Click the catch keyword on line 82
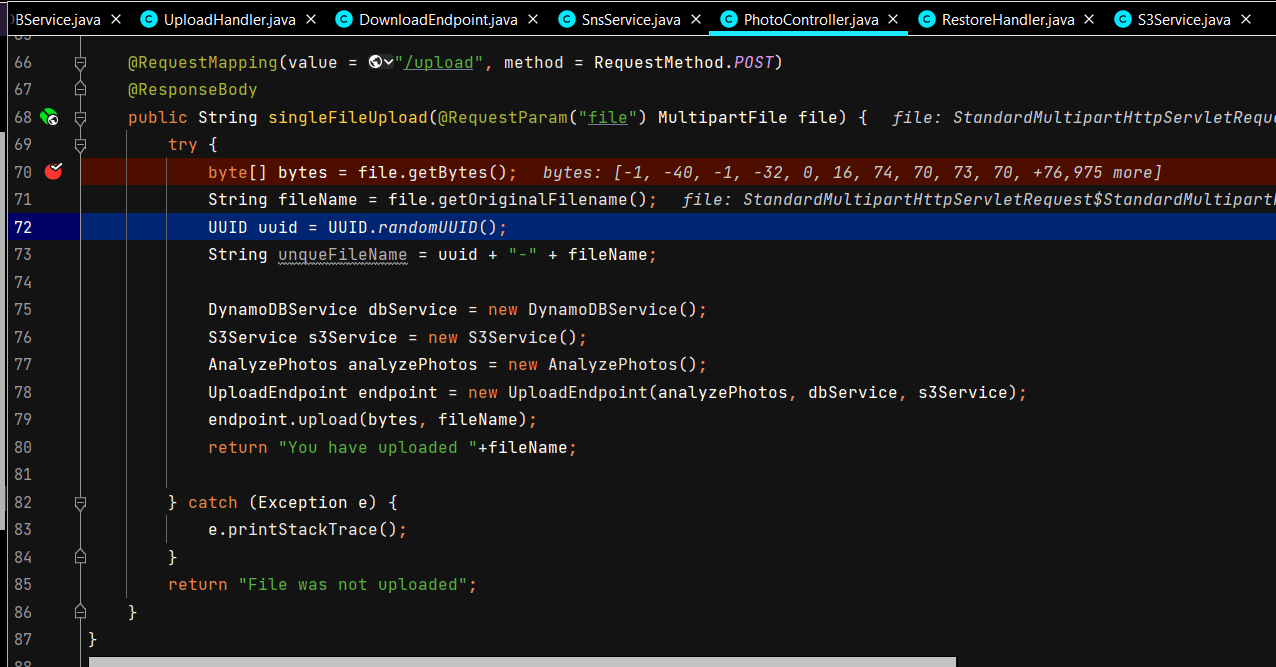The height and width of the screenshot is (667, 1276). point(213,502)
